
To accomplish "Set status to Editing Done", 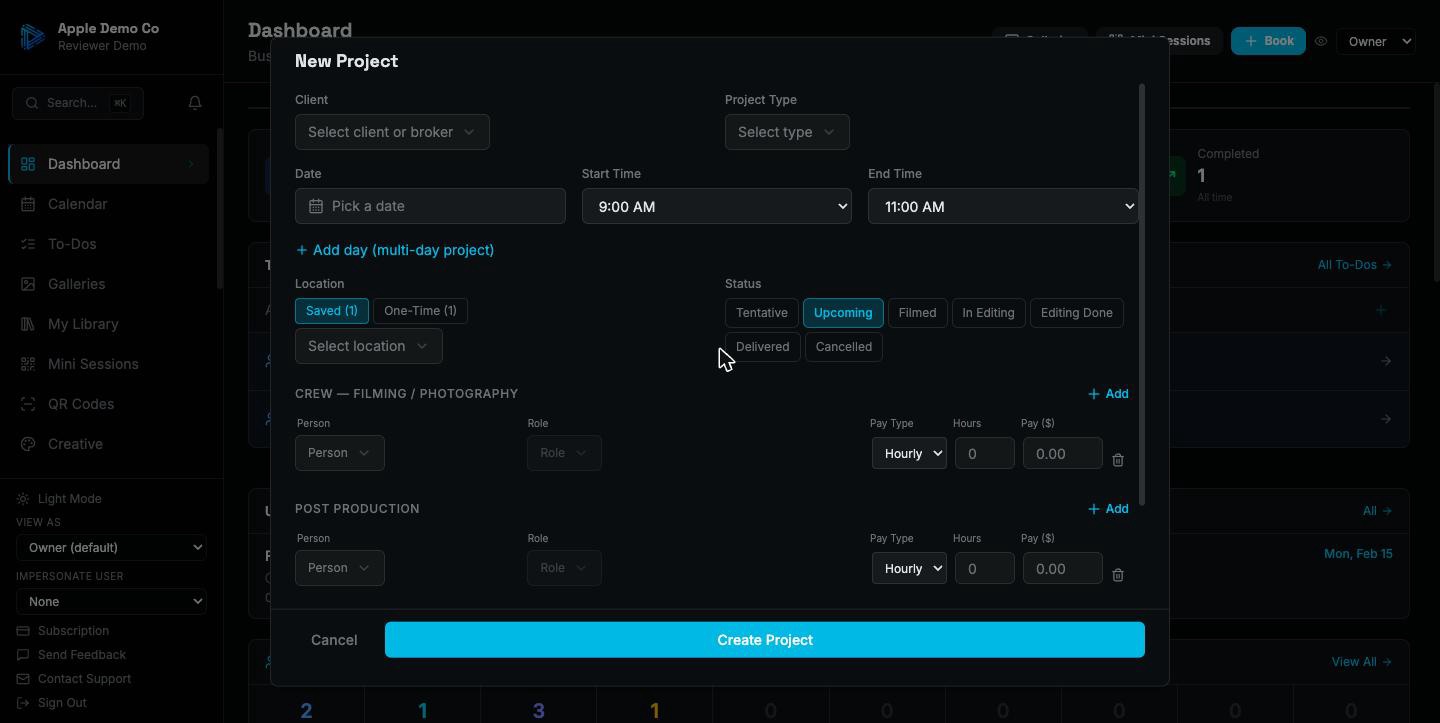I will tap(1076, 313).
